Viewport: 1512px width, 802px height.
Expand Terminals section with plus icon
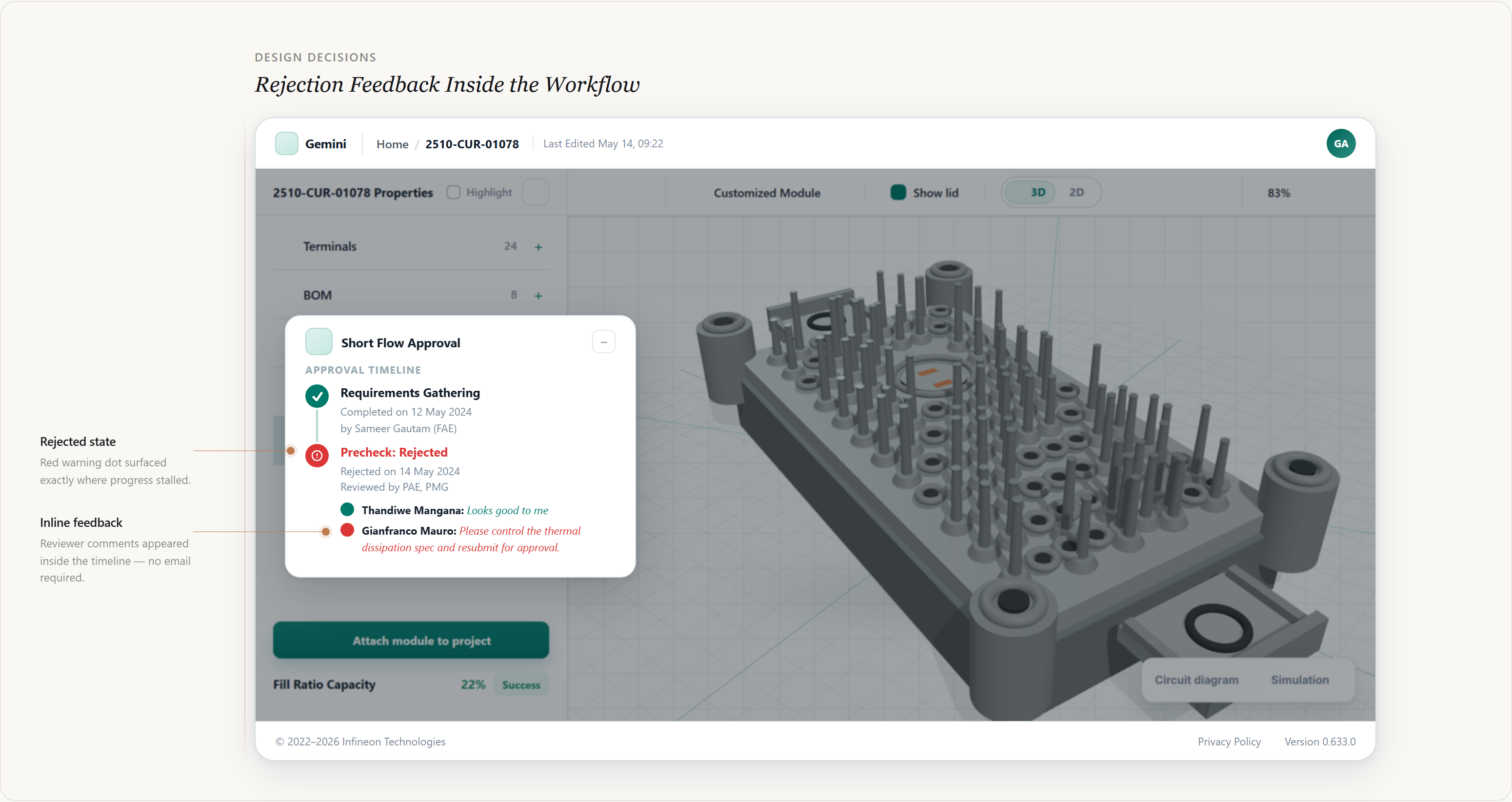click(x=538, y=247)
